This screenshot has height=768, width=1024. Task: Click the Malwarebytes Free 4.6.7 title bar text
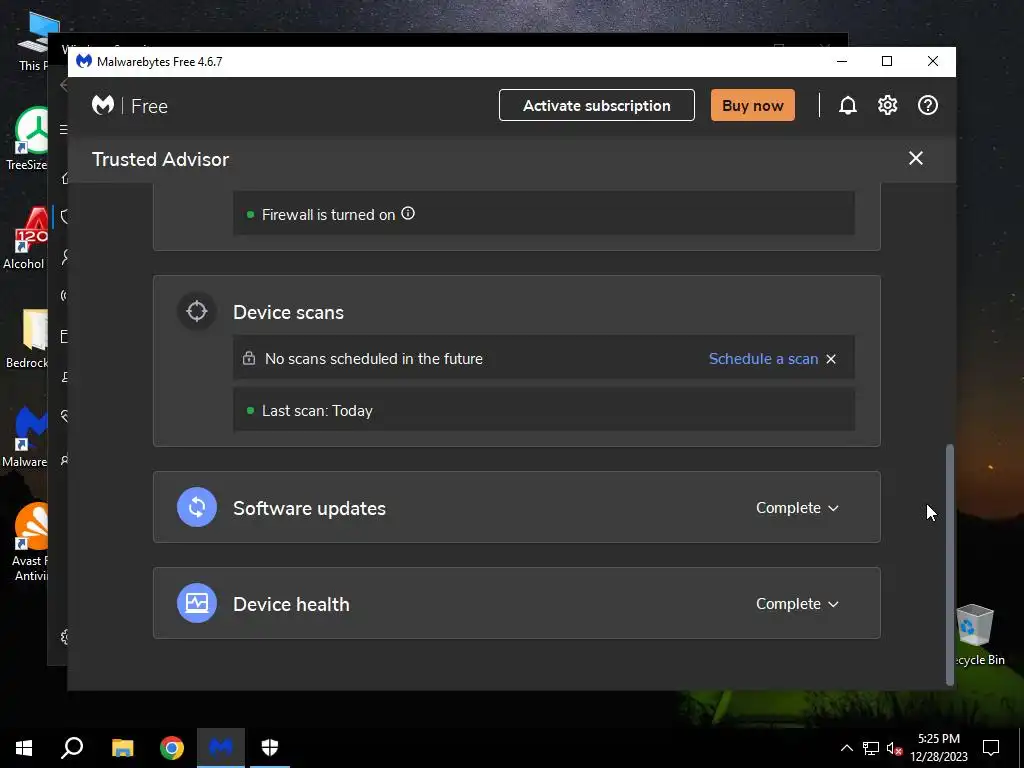(x=159, y=61)
